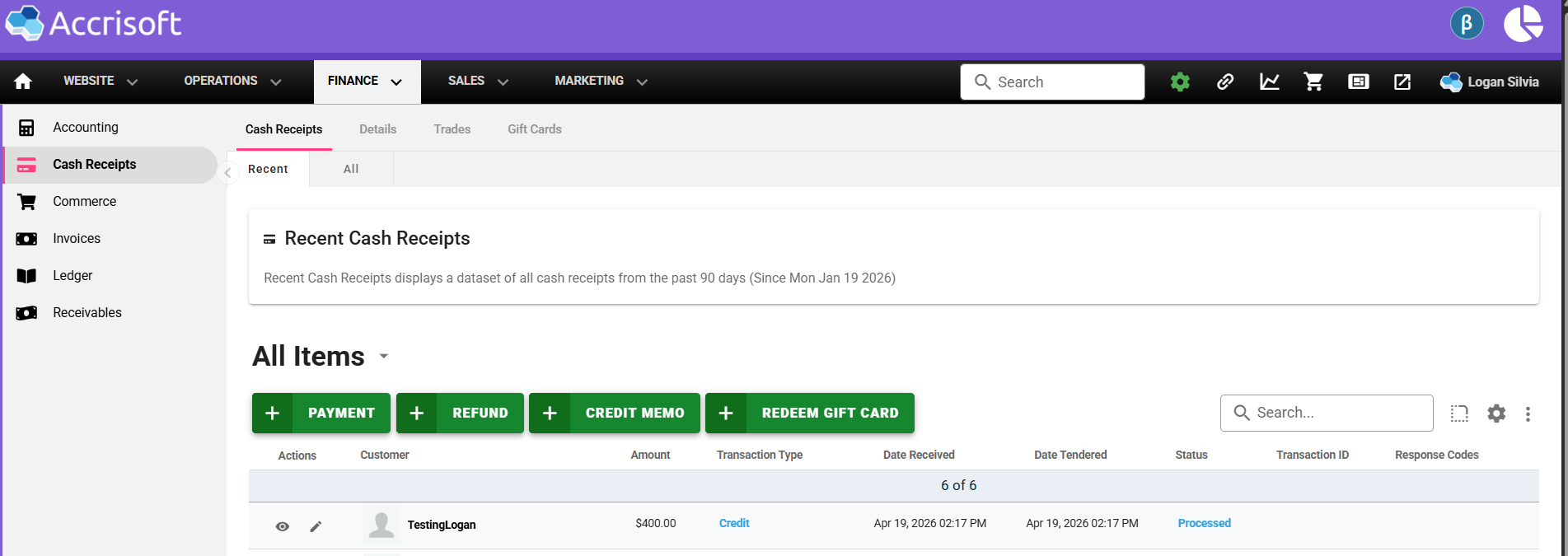The width and height of the screenshot is (1568, 556).
Task: Switch to the Gift Cards tab
Action: (534, 129)
